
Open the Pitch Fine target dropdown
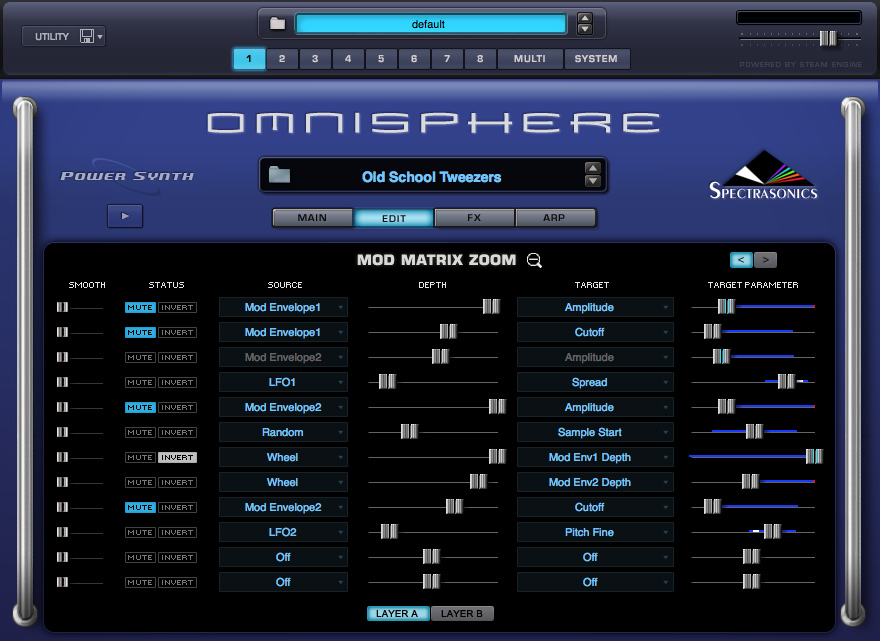[x=595, y=532]
